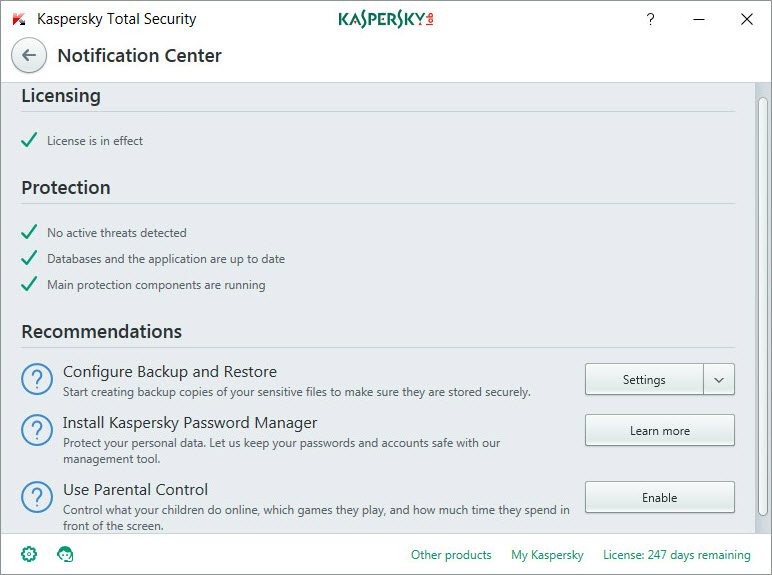Click the back arrow button
The image size is (772, 575).
[29, 56]
